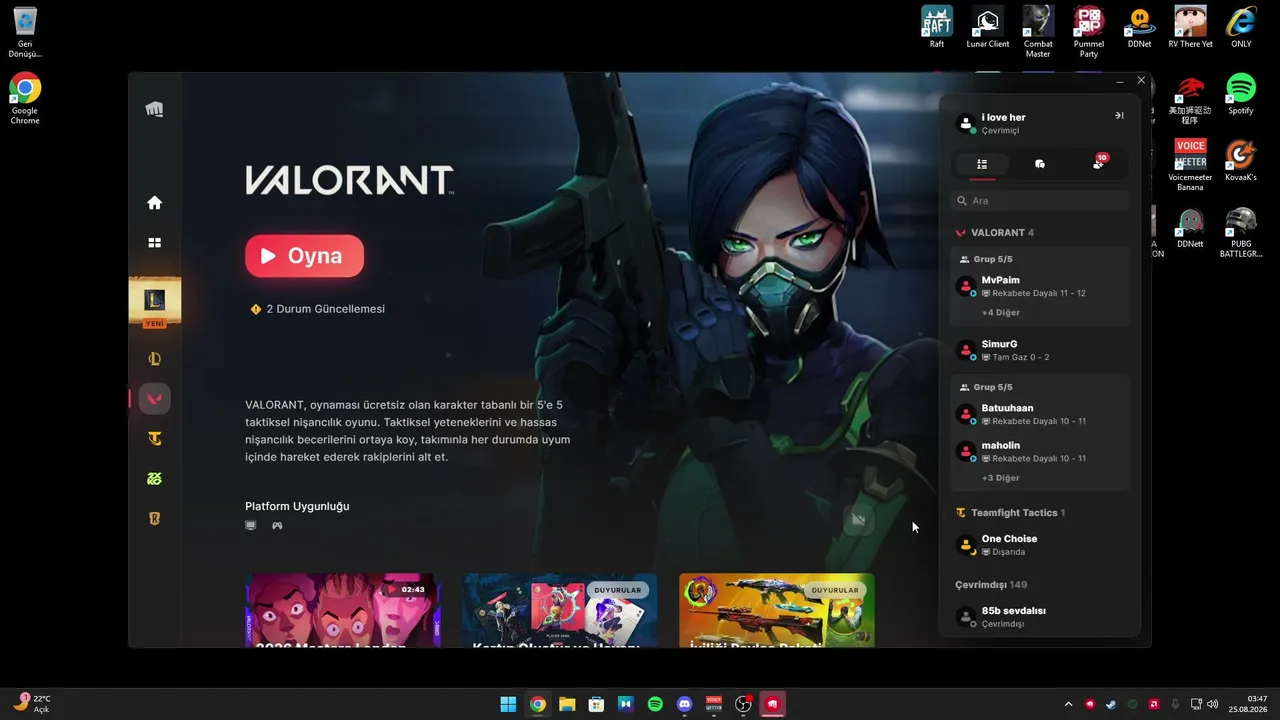
Task: Open the 02:43 Masters London video card
Action: click(343, 610)
